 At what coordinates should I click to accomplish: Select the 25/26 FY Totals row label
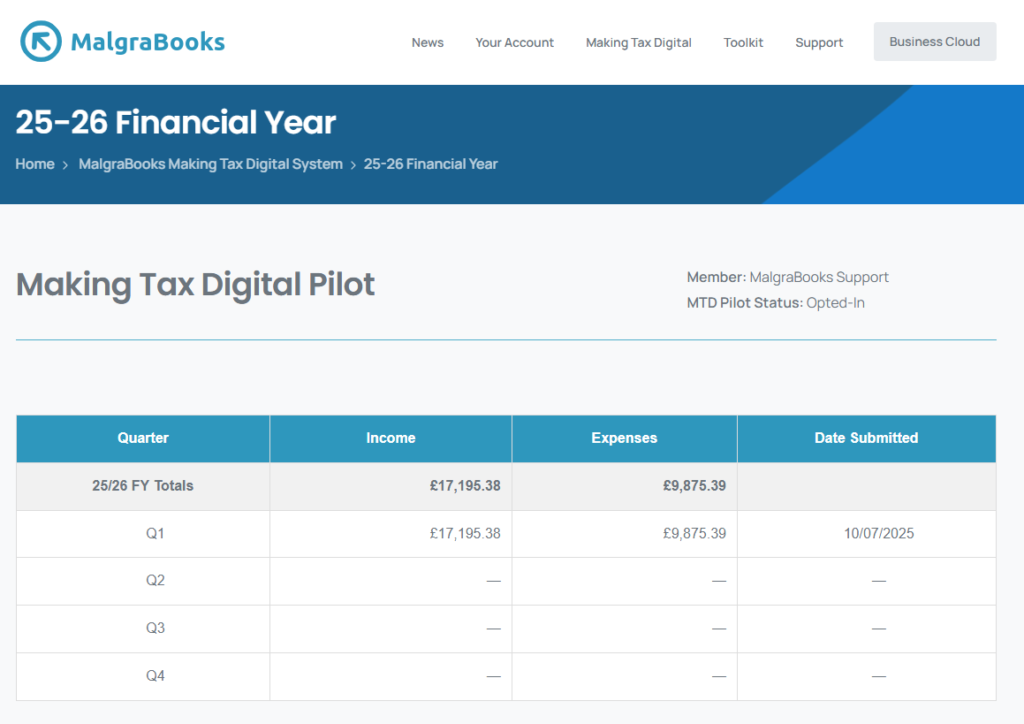tap(142, 486)
